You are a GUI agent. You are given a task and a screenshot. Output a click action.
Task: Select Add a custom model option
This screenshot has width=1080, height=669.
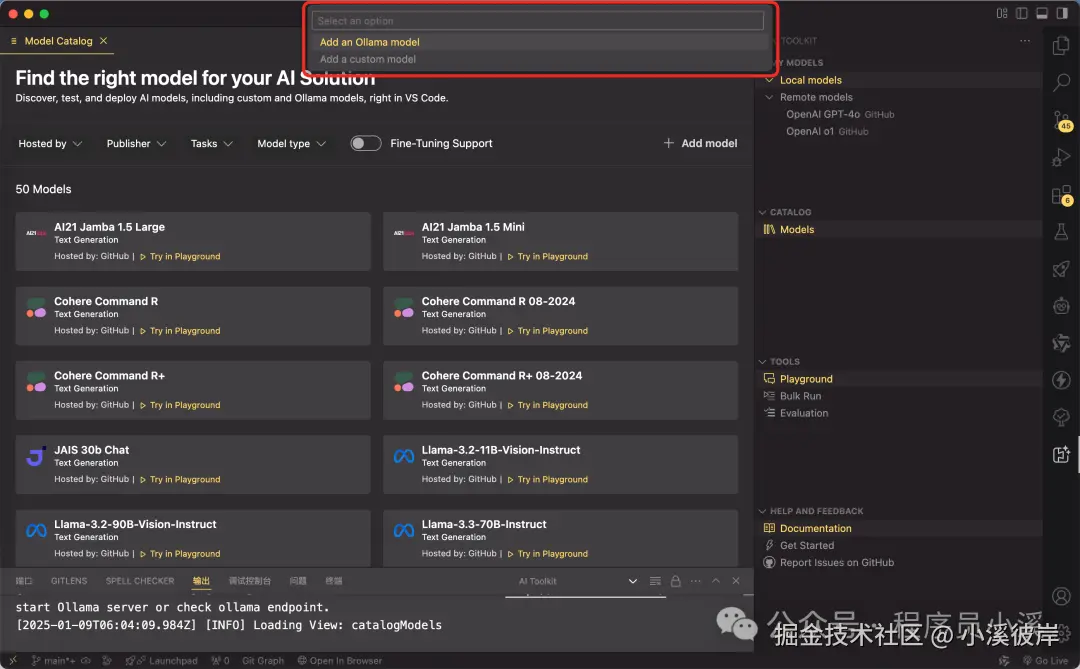[540, 59]
